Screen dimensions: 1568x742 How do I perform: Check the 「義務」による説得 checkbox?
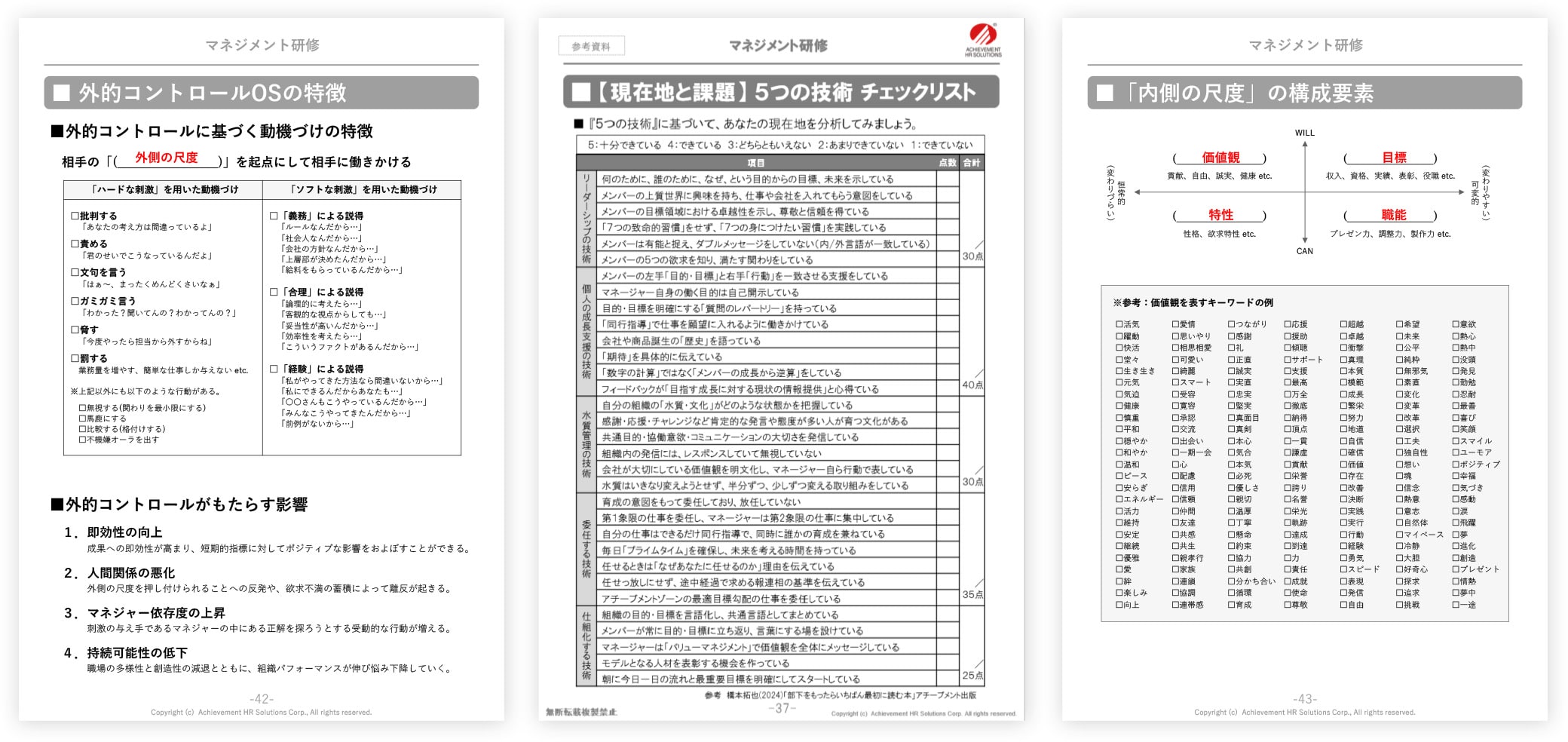point(274,214)
